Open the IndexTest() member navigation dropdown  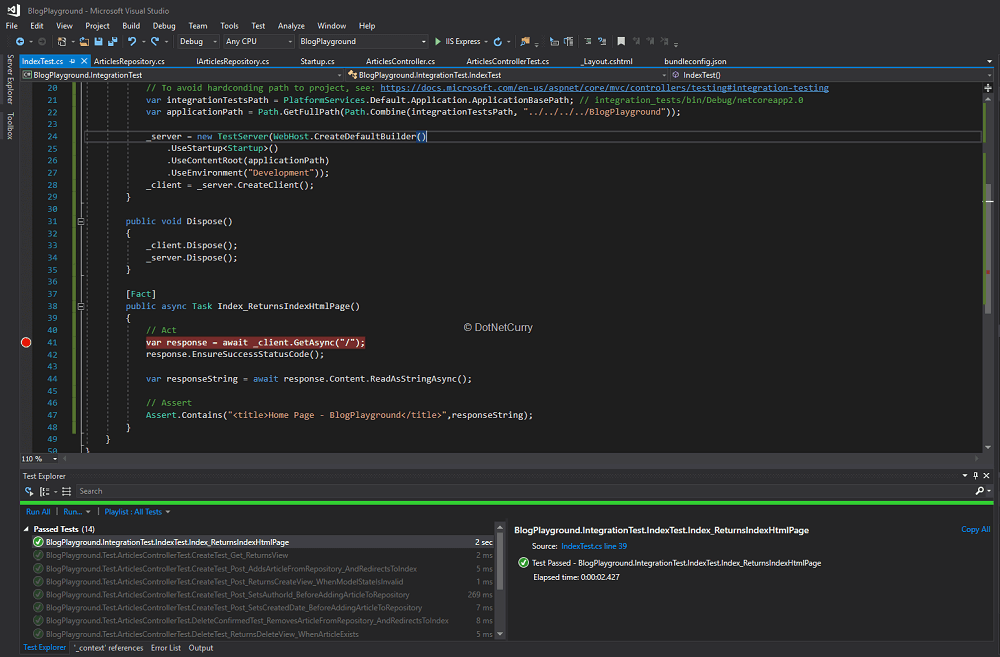(832, 75)
